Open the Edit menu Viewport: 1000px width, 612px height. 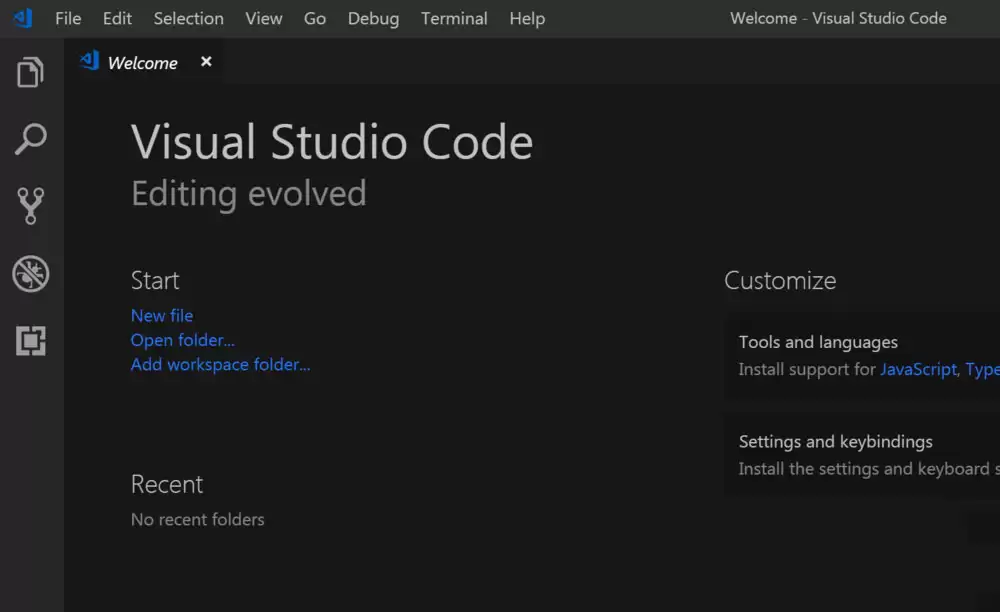[x=117, y=18]
